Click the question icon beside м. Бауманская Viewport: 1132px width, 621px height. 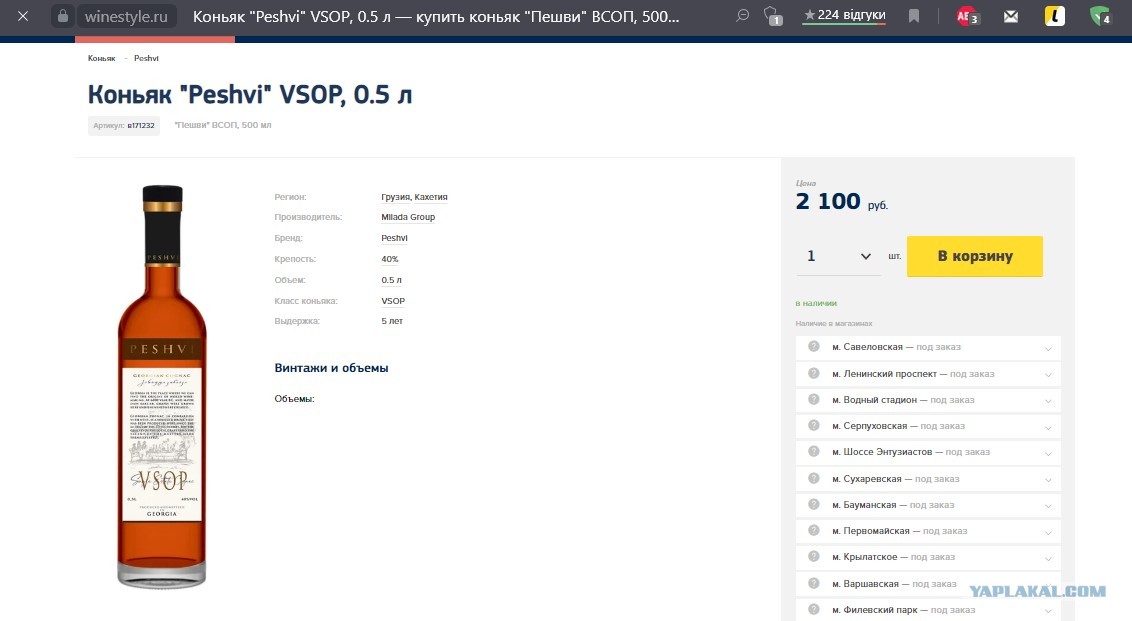[814, 504]
